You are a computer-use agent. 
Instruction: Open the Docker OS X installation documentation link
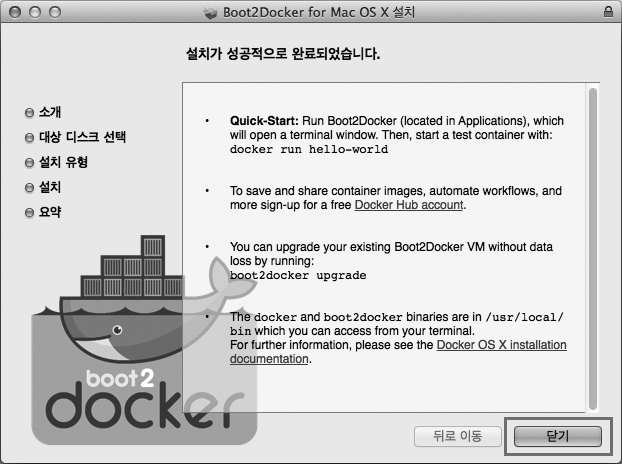[x=398, y=352]
